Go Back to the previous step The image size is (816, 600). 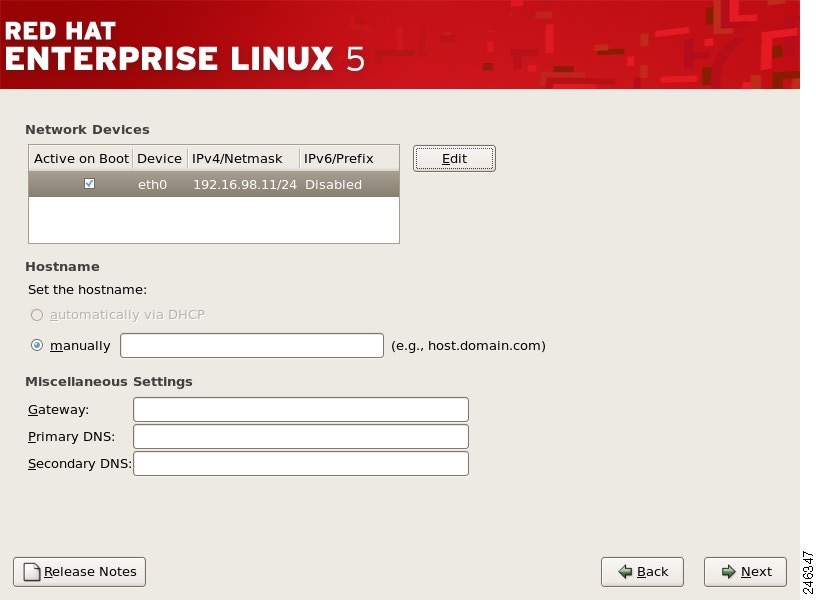pos(642,572)
